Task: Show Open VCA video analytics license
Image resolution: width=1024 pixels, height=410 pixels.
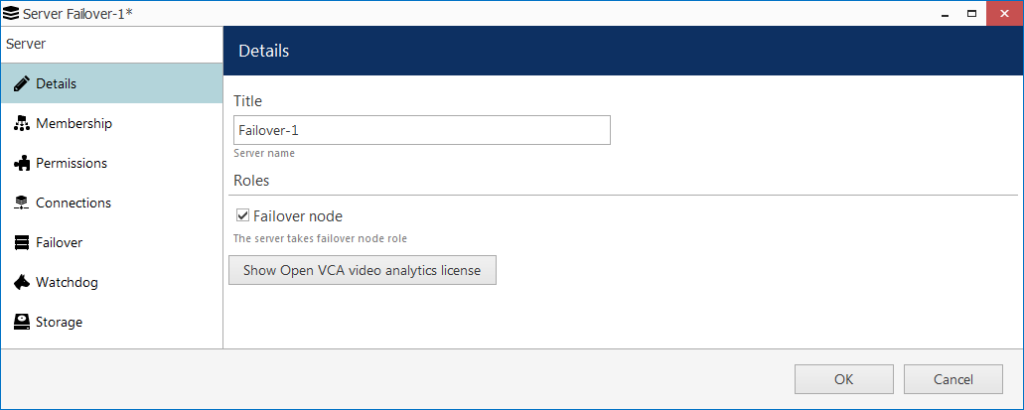Action: click(x=362, y=270)
